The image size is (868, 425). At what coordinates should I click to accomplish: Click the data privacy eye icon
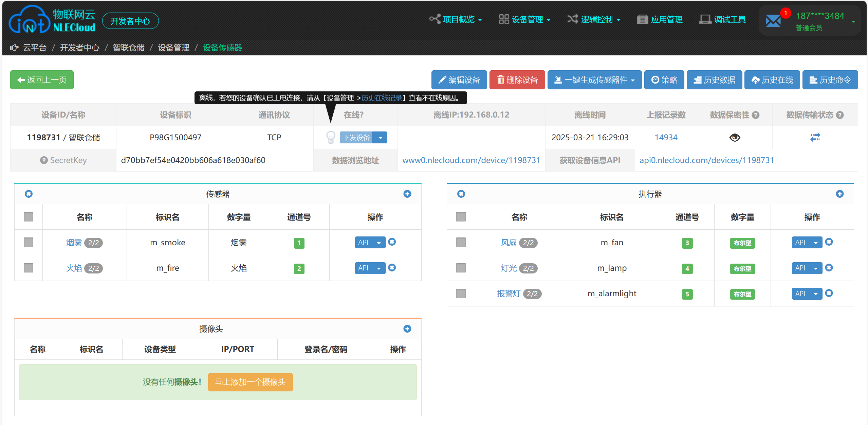734,137
